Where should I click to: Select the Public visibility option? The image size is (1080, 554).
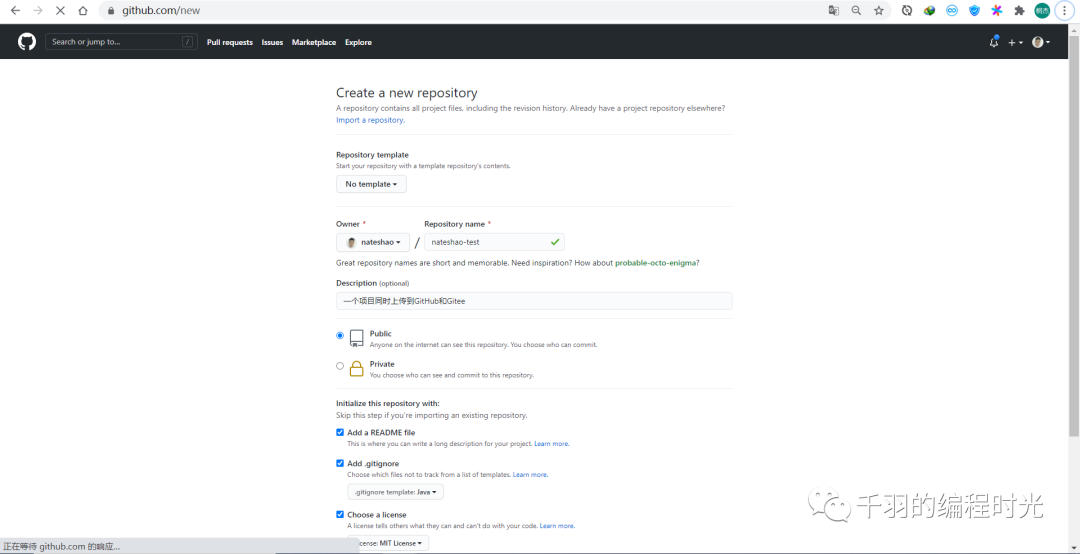pos(340,336)
